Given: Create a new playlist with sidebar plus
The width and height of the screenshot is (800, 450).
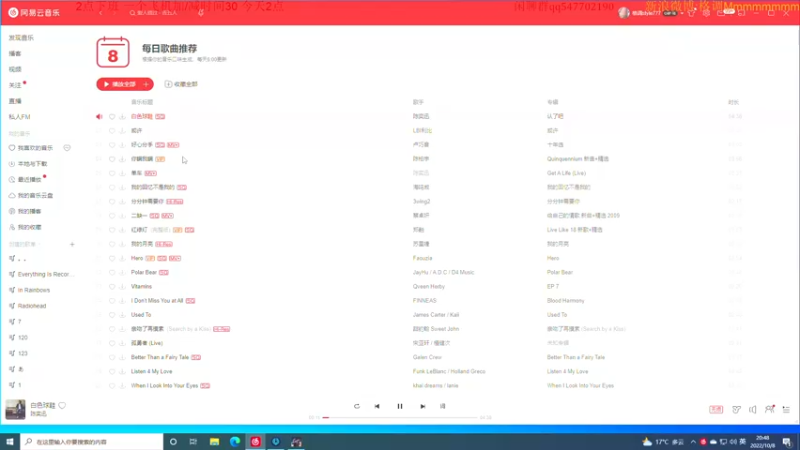Looking at the screenshot, I should tap(72, 244).
